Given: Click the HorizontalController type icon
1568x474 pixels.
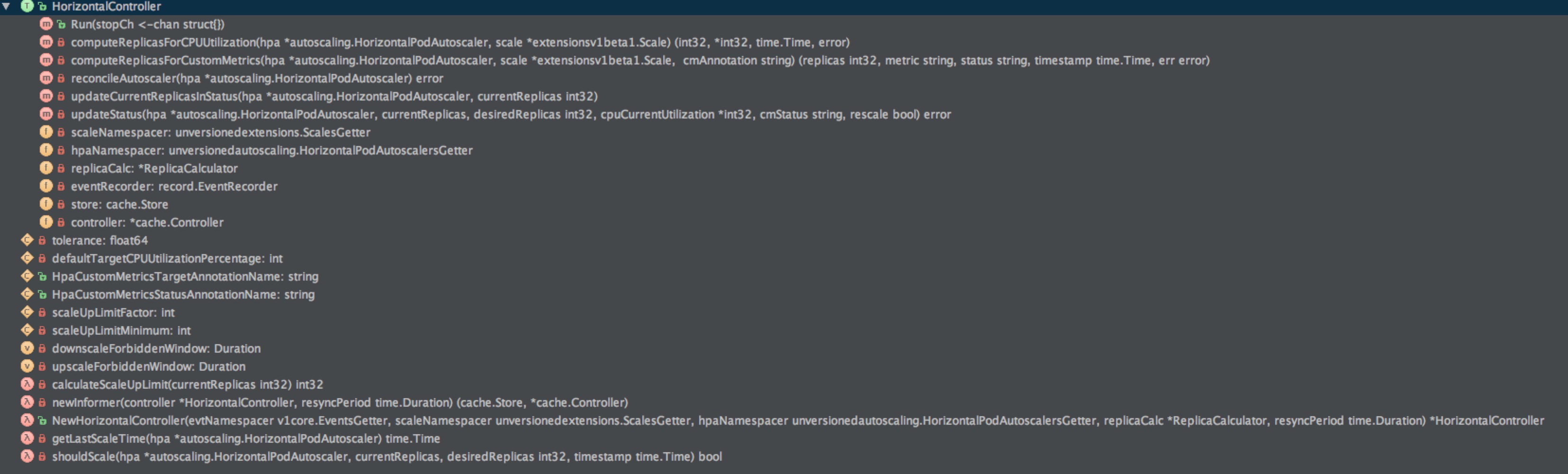Looking at the screenshot, I should coord(27,6).
